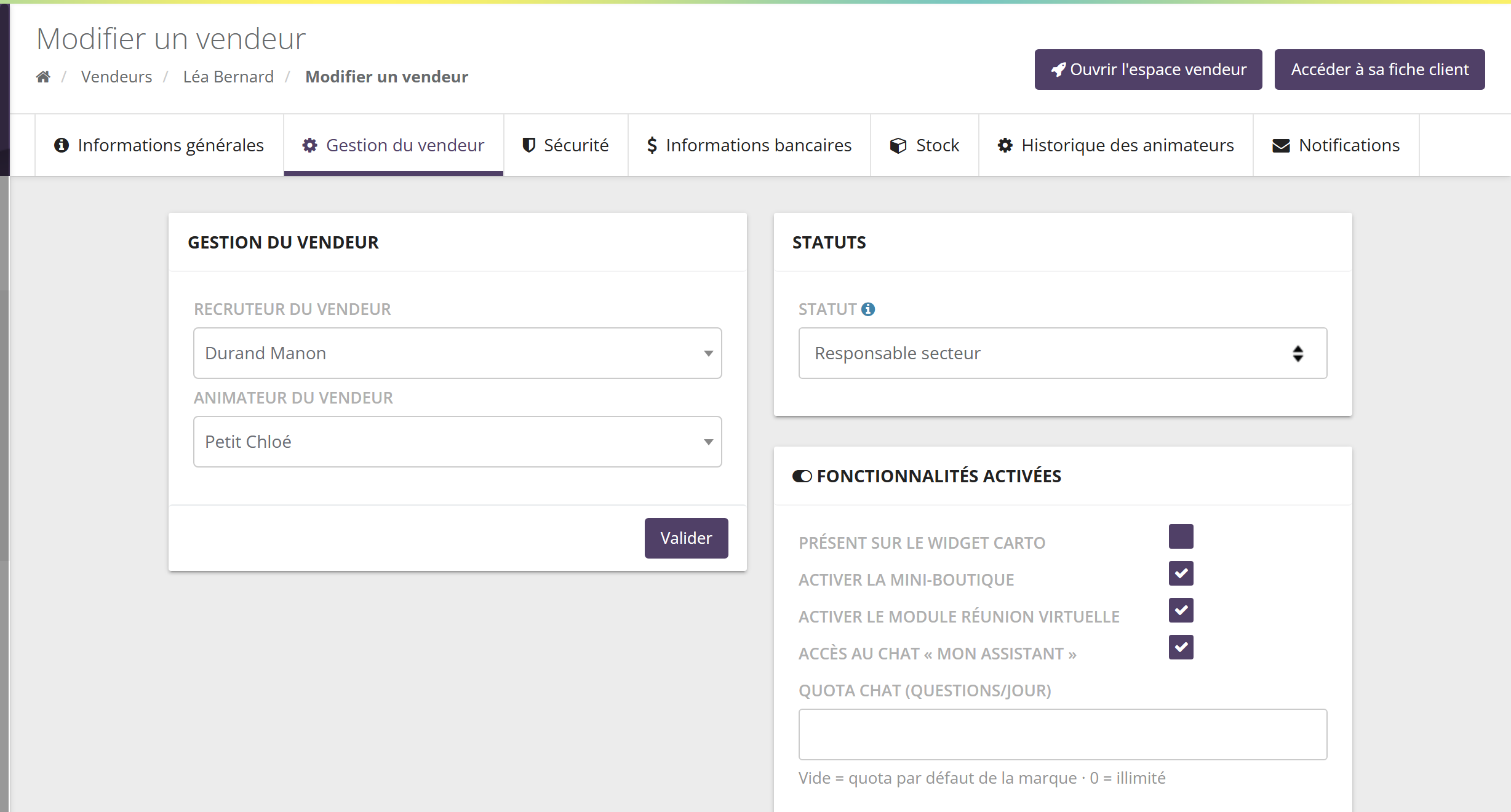Click the Modifier un vendeur breadcrumb text
This screenshot has width=1511, height=812.
pyautogui.click(x=387, y=77)
